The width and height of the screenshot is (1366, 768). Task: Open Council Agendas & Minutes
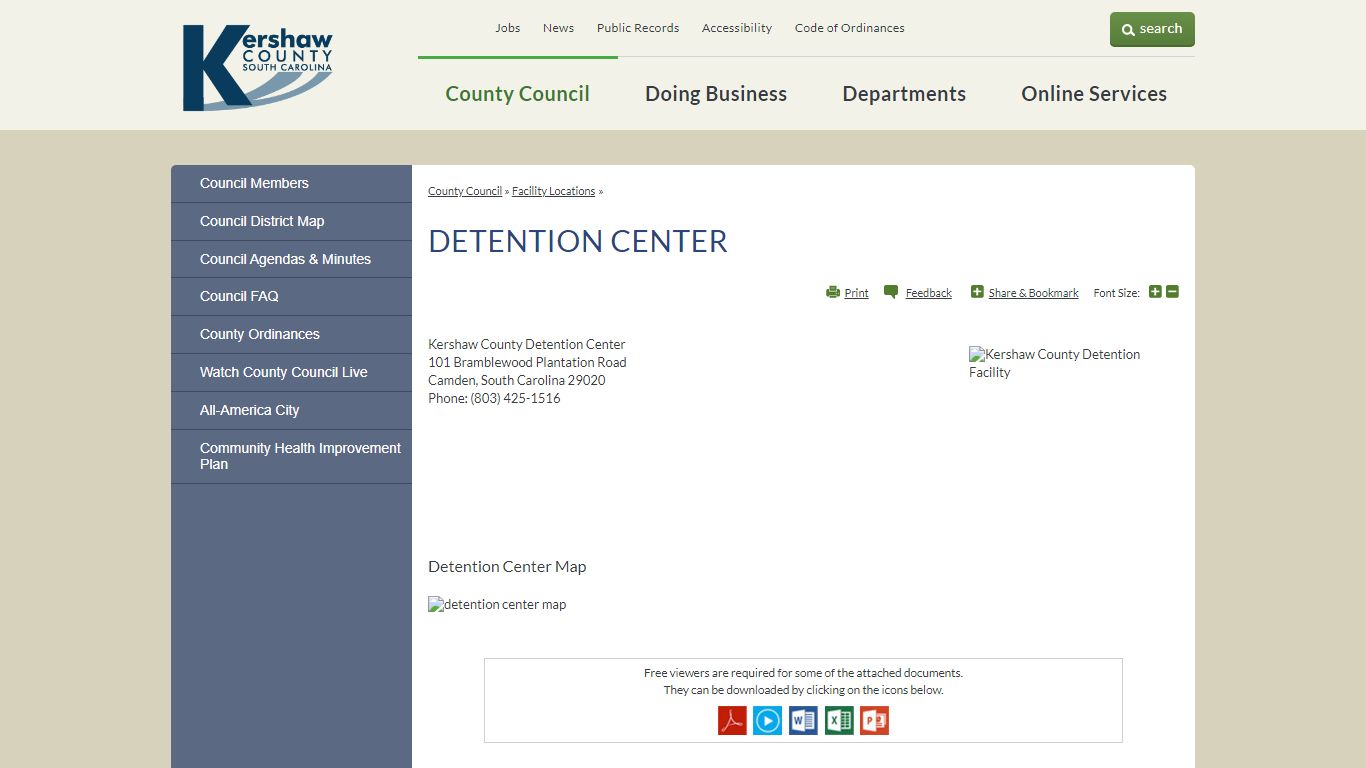291,259
